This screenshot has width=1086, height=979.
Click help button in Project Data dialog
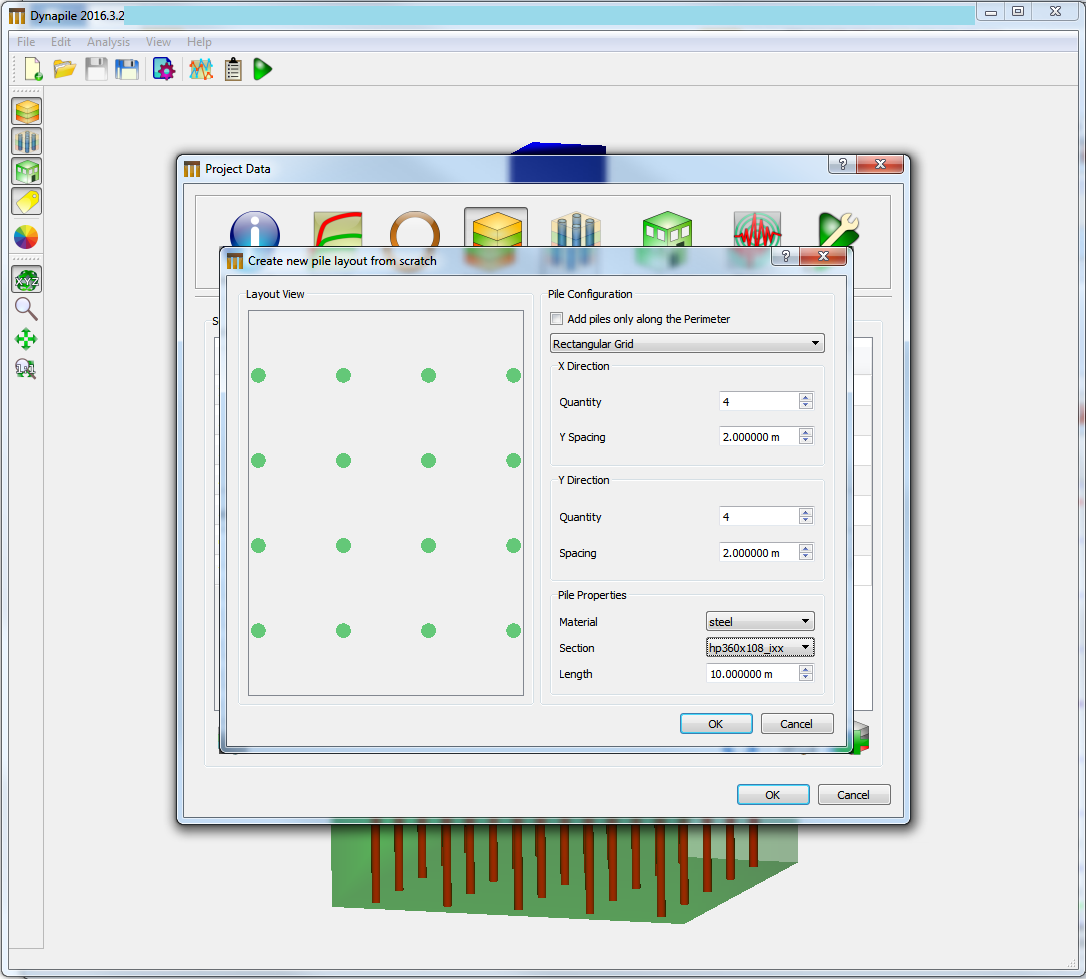(842, 164)
